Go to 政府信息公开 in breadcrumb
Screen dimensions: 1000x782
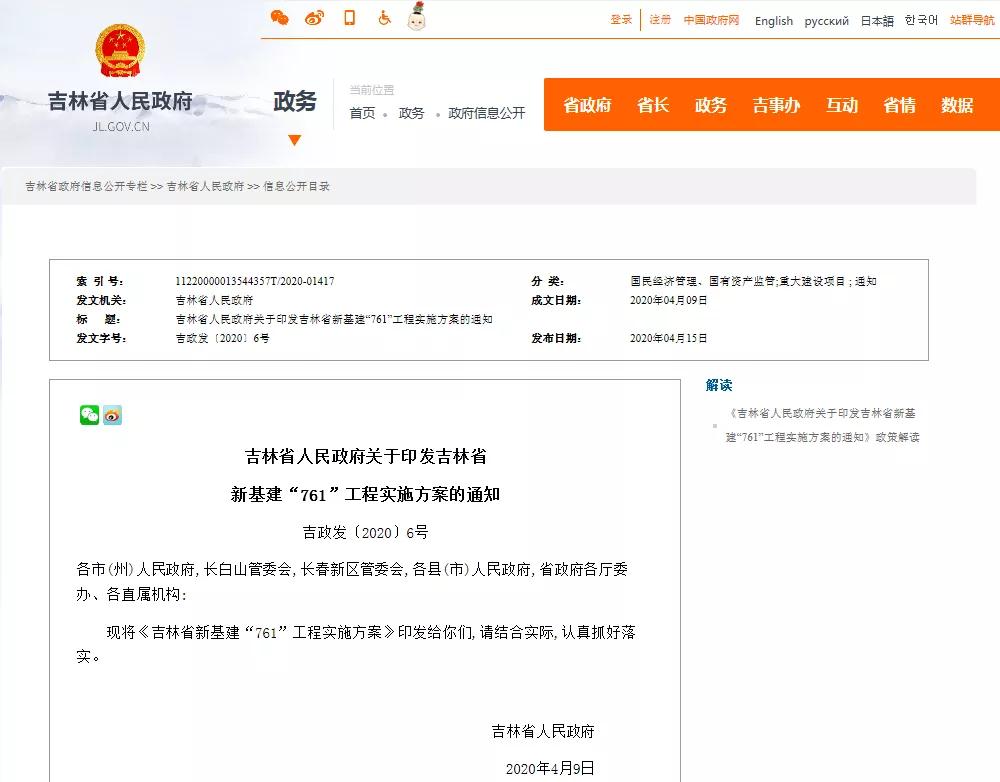click(x=486, y=113)
